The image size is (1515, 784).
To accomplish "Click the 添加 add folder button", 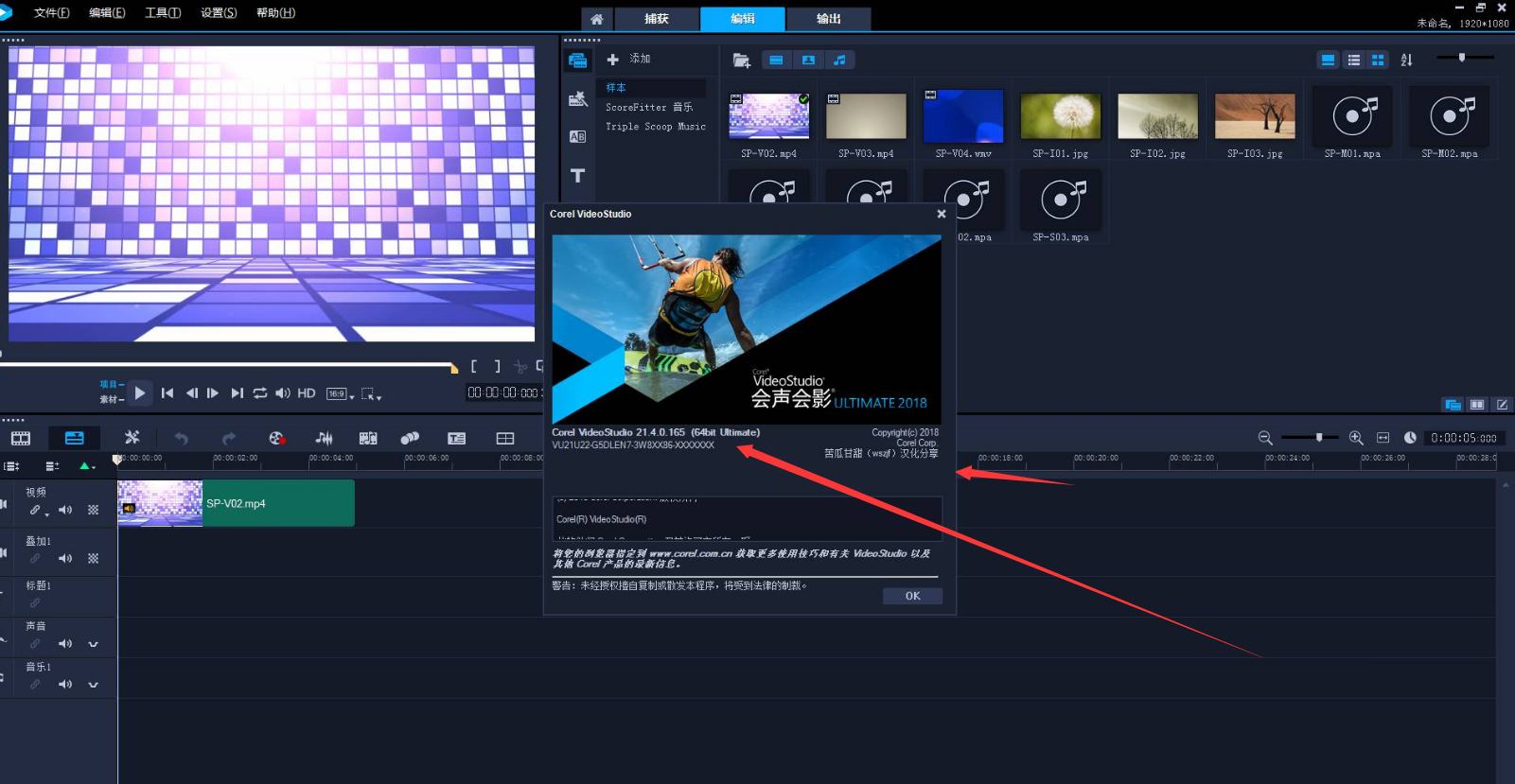I will tap(628, 59).
